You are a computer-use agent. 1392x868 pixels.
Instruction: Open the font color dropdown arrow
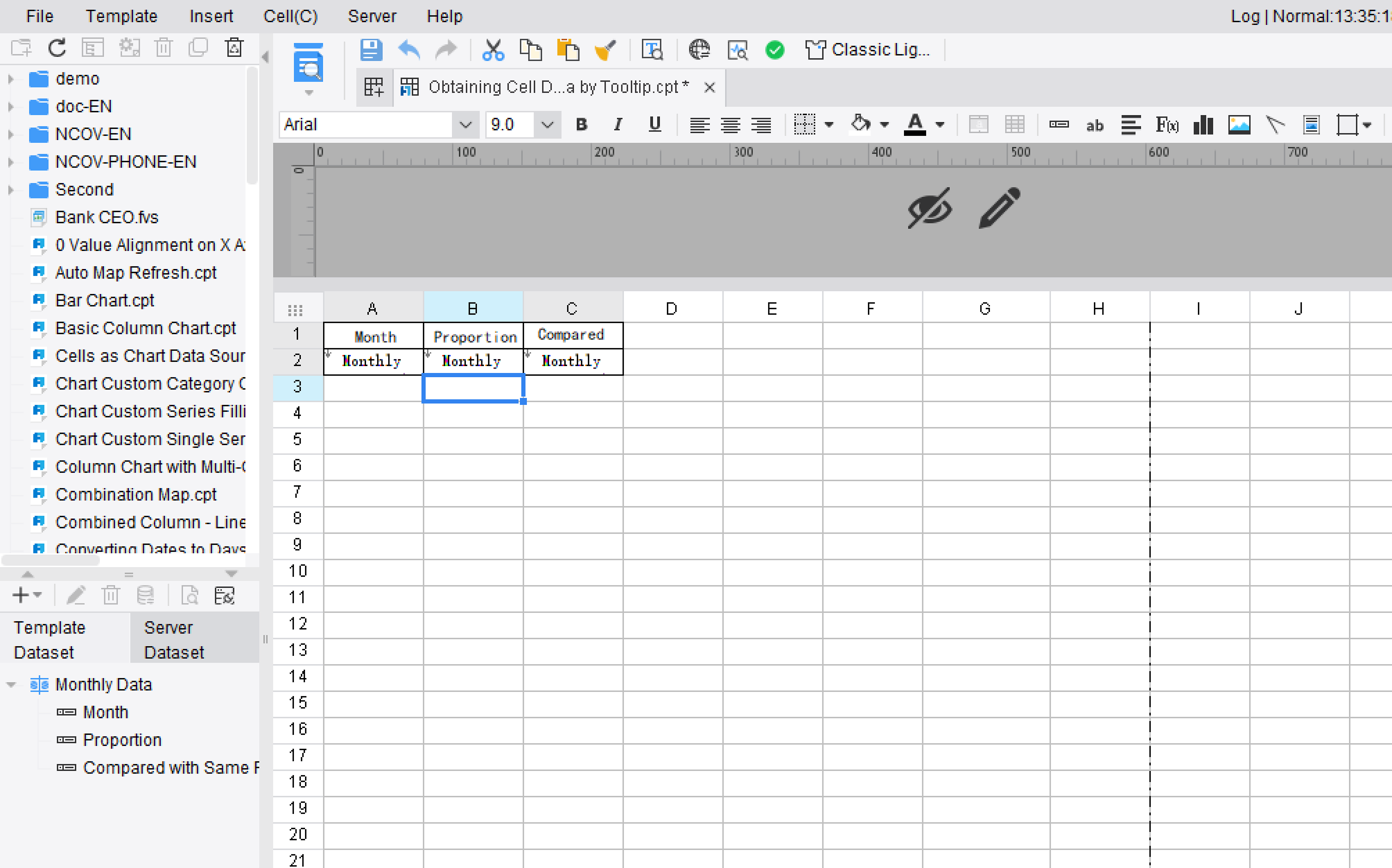(x=939, y=125)
